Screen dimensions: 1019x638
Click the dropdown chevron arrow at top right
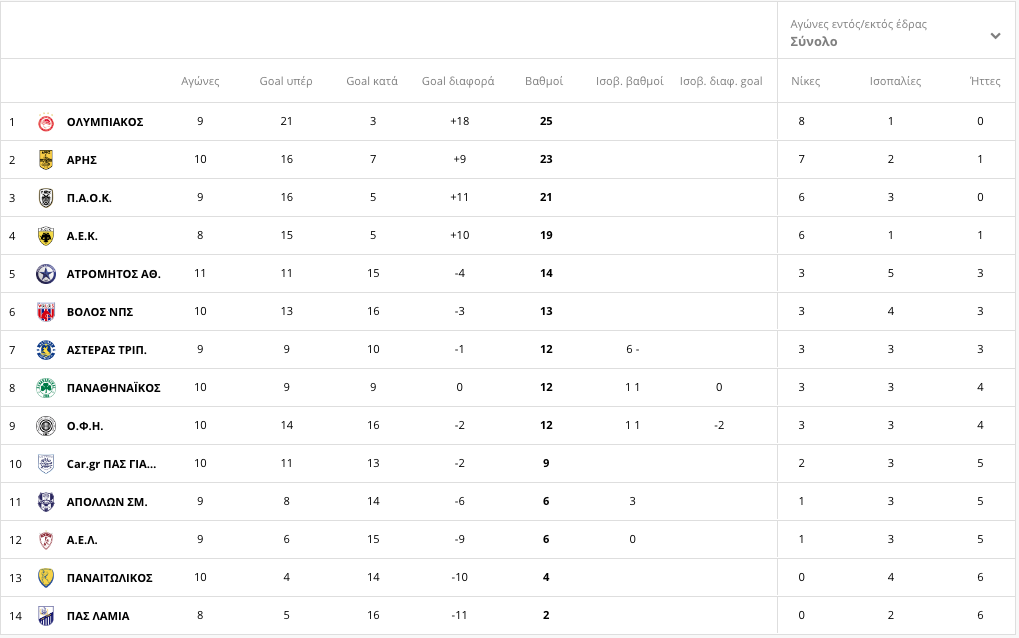[995, 36]
